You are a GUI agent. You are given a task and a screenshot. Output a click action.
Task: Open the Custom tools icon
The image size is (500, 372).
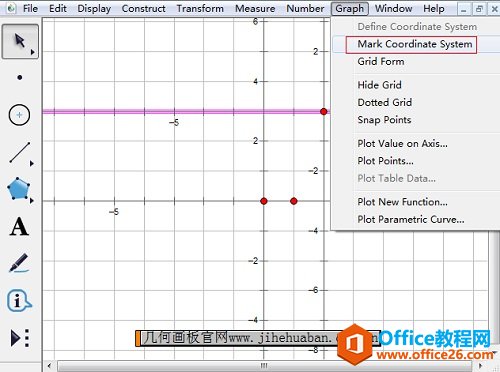[20, 338]
